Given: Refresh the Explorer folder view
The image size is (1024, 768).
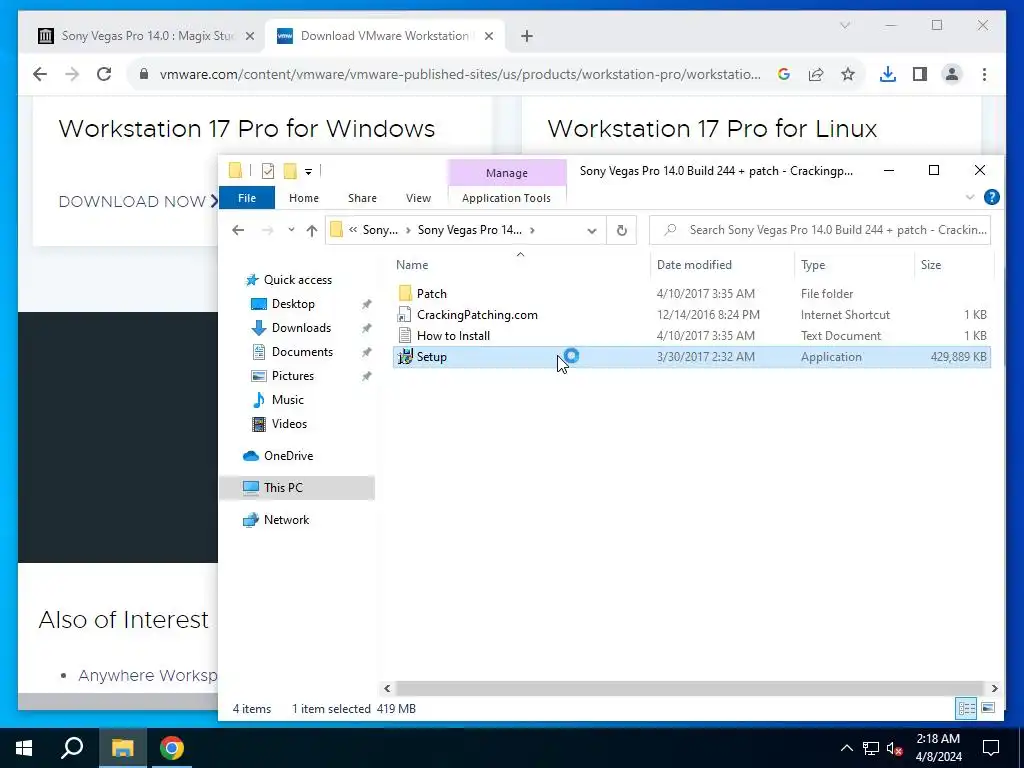Looking at the screenshot, I should tap(622, 230).
